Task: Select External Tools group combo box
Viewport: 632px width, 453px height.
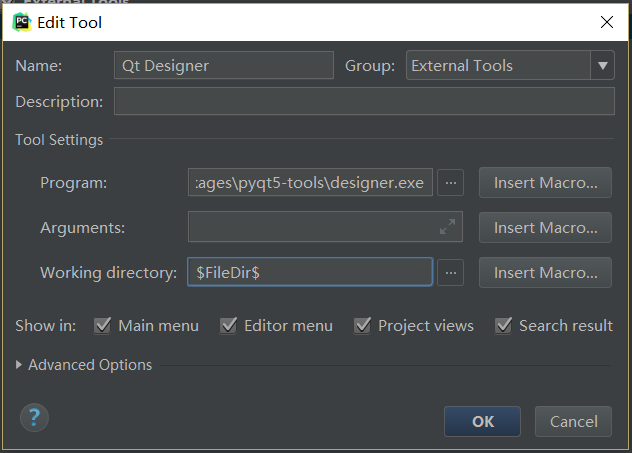Action: tap(498, 66)
